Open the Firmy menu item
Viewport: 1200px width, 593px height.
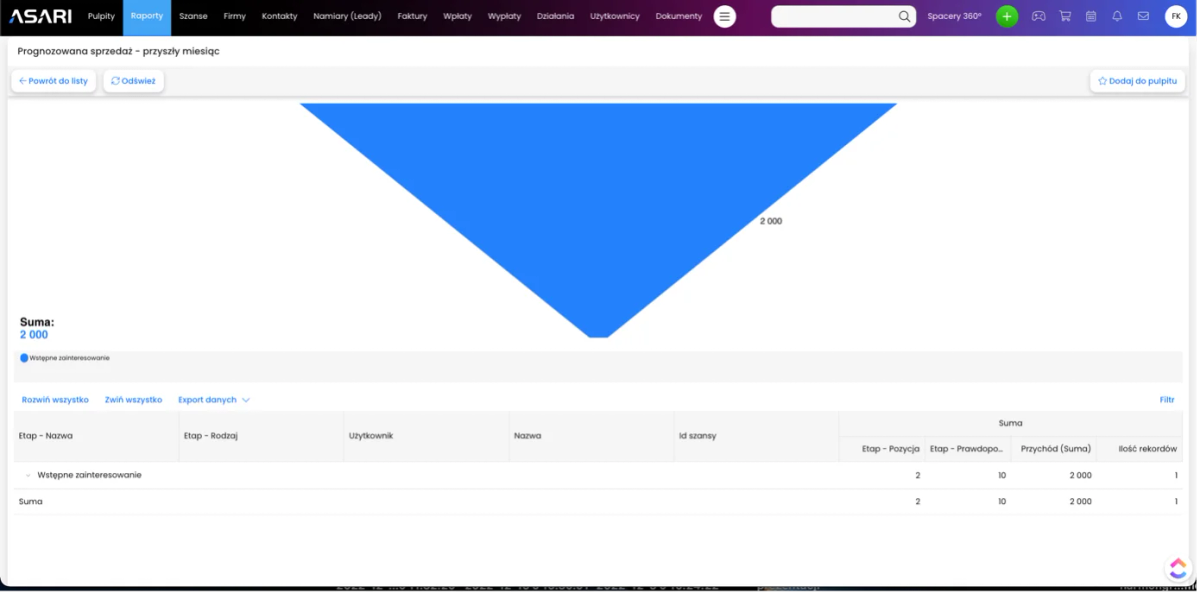click(x=235, y=16)
